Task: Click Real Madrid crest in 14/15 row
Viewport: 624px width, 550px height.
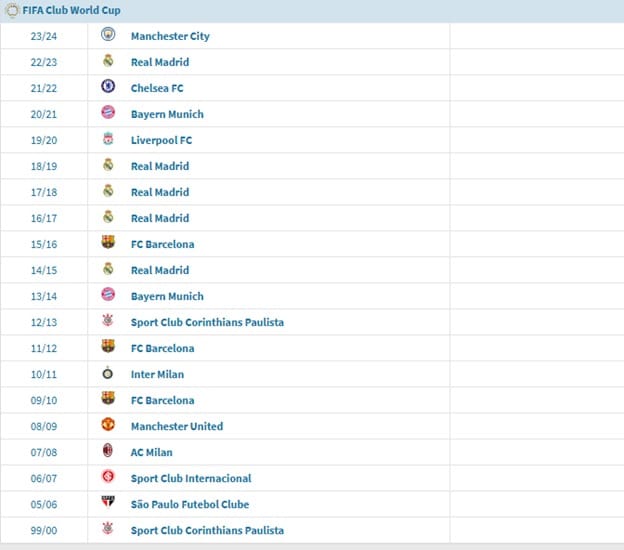Action: tap(108, 268)
